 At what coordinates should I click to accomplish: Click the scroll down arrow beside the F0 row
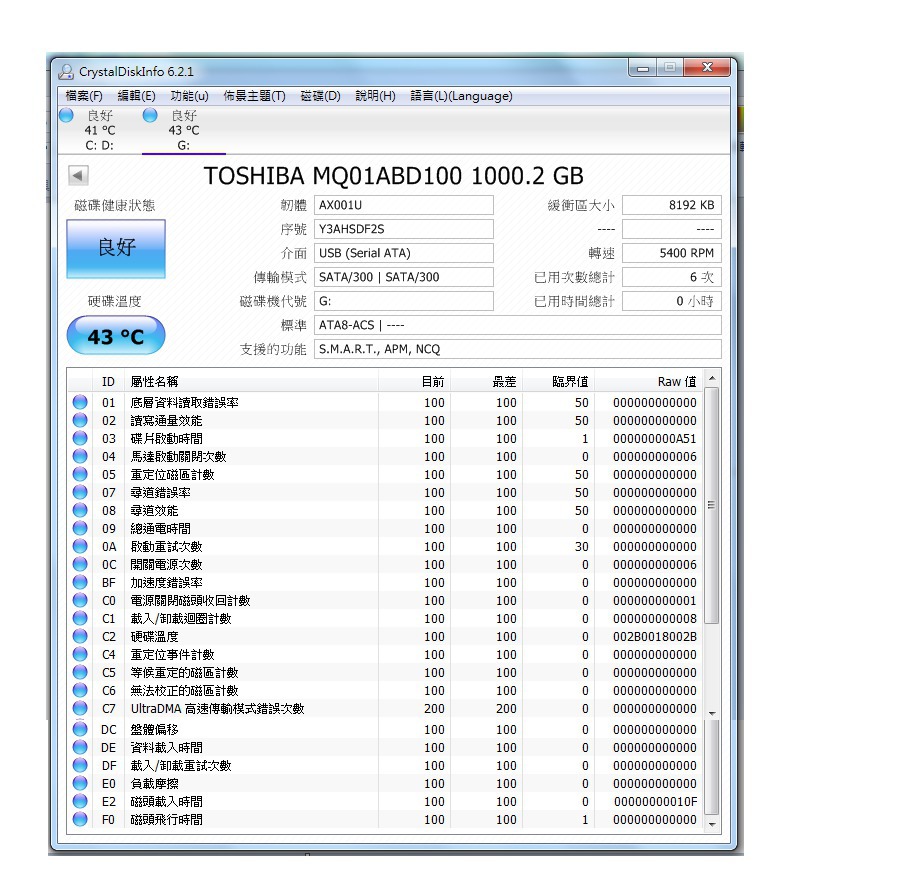(712, 825)
